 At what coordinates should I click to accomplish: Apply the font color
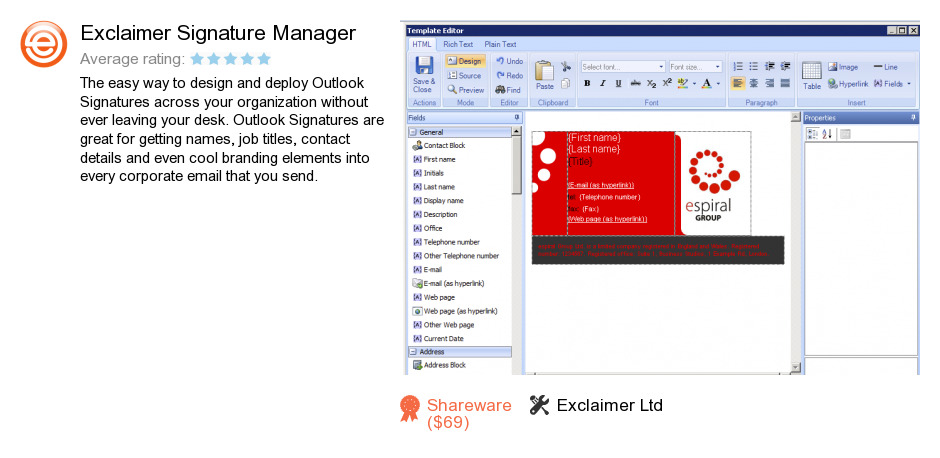point(707,83)
